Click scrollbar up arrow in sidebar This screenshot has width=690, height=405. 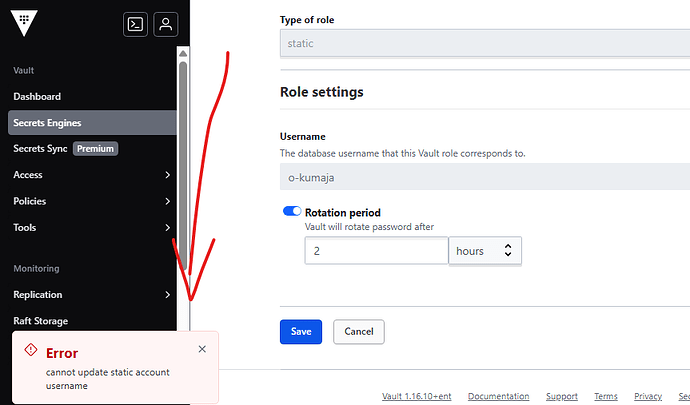(183, 54)
